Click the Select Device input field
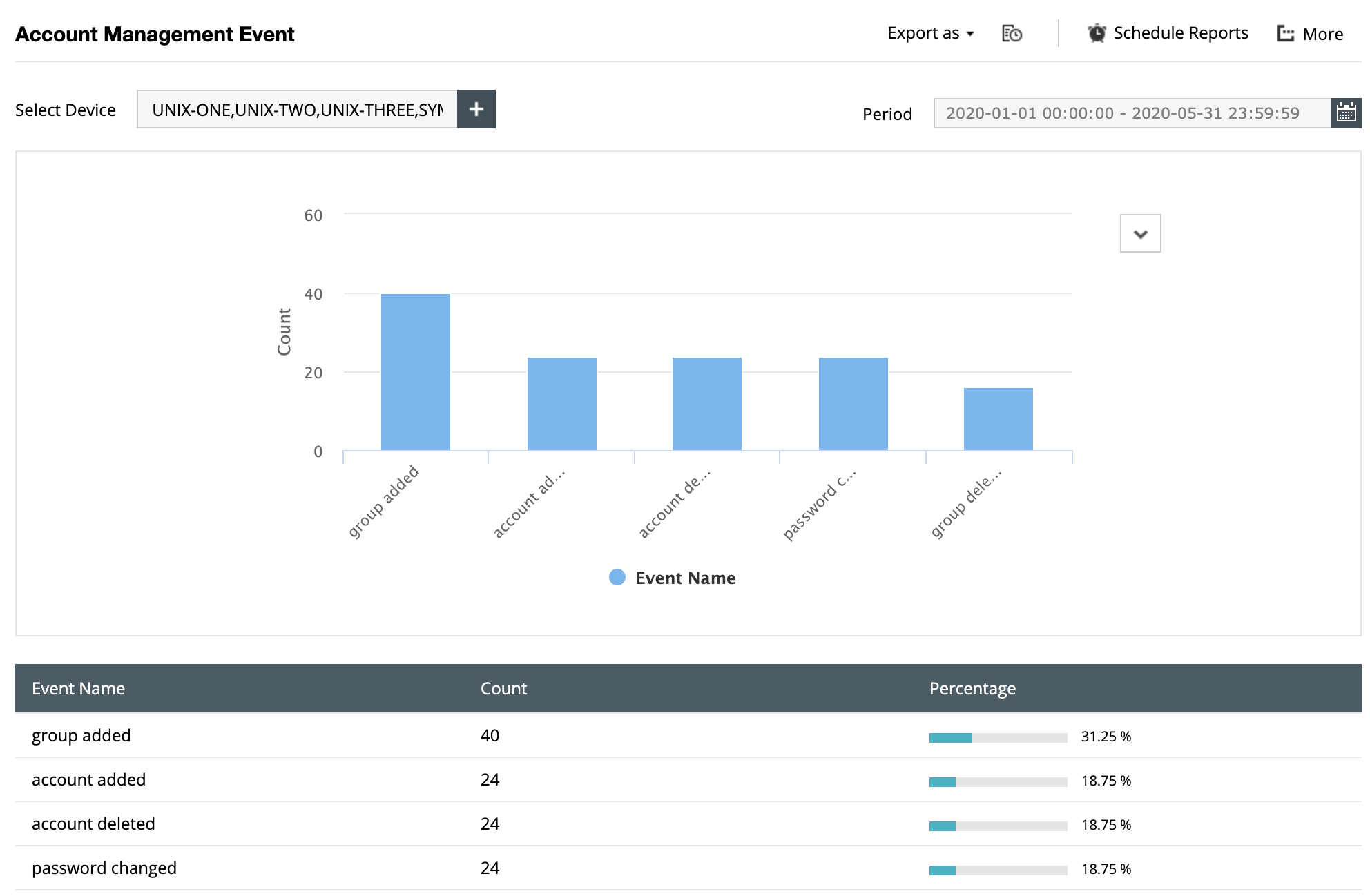The height and width of the screenshot is (896, 1370). (297, 110)
